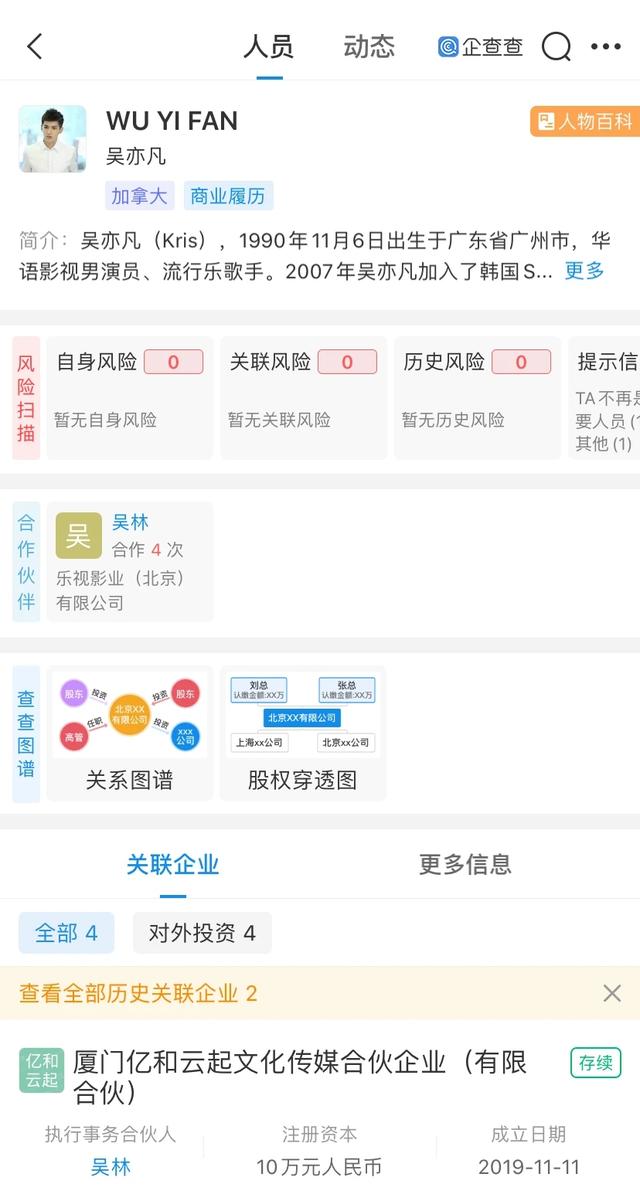This screenshot has height=1201, width=640.
Task: Open the search magnifier icon
Action: click(x=556, y=46)
